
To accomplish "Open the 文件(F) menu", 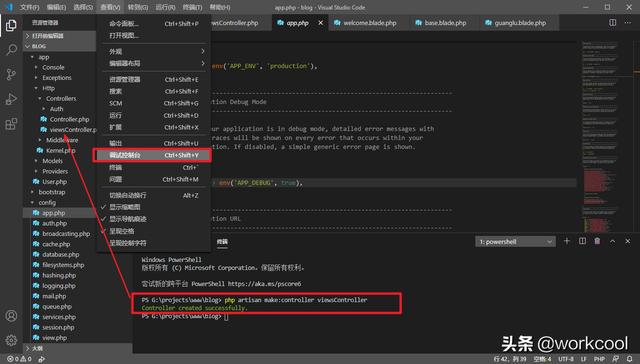I will pos(30,7).
